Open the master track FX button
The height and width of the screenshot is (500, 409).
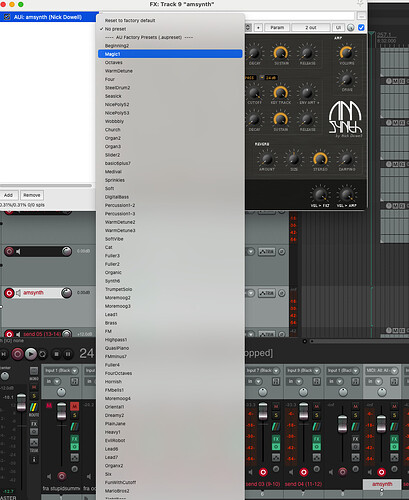pyautogui.click(x=34, y=424)
